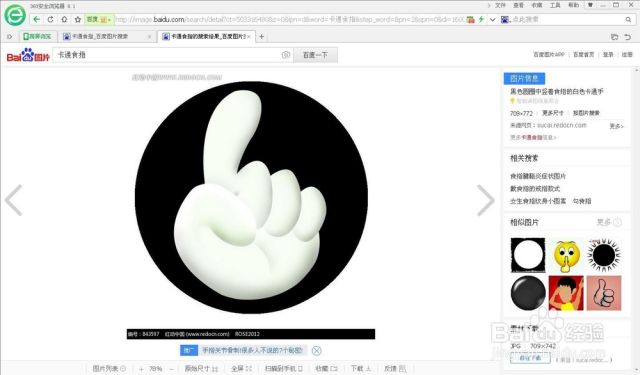Click the 更多尺寸 link
The width and height of the screenshot is (640, 375).
pyautogui.click(x=553, y=113)
